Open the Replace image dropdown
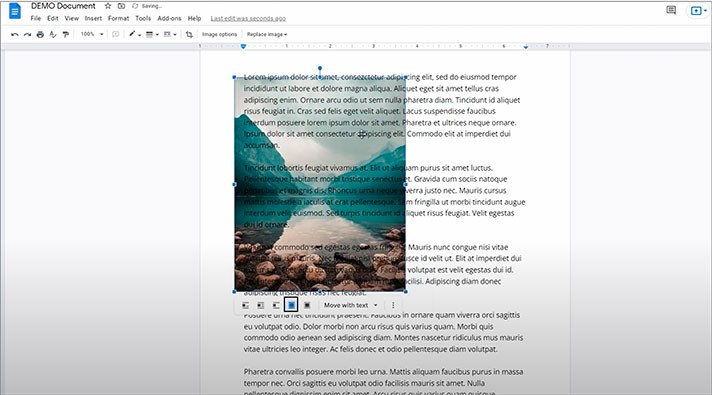The height and width of the screenshot is (395, 712). pos(267,35)
